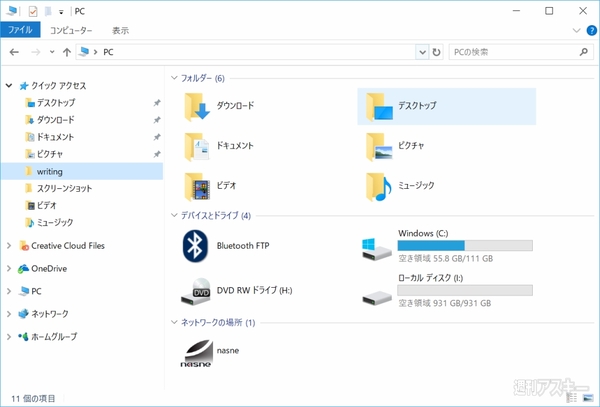Click the pin icon next to ピクチャ in sidebar
Image resolution: width=600 pixels, height=407 pixels.
click(157, 154)
